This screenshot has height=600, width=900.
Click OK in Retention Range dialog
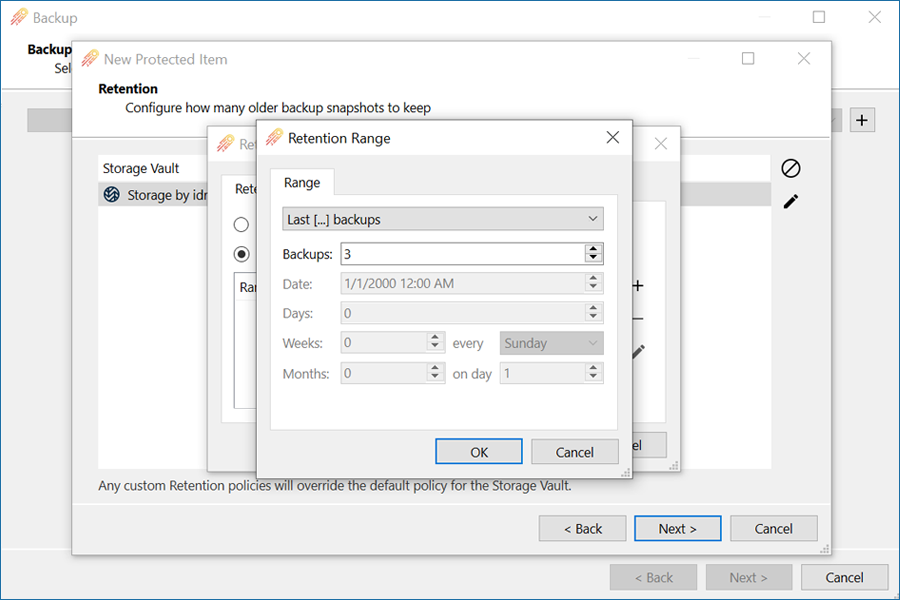[x=479, y=452]
